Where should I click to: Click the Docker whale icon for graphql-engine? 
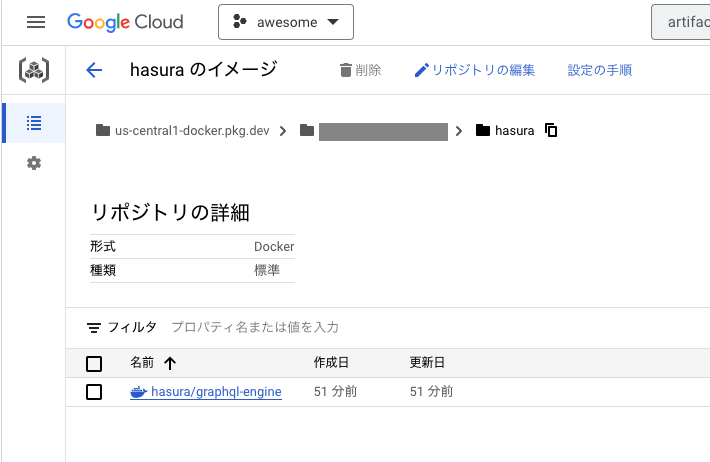pyautogui.click(x=139, y=392)
